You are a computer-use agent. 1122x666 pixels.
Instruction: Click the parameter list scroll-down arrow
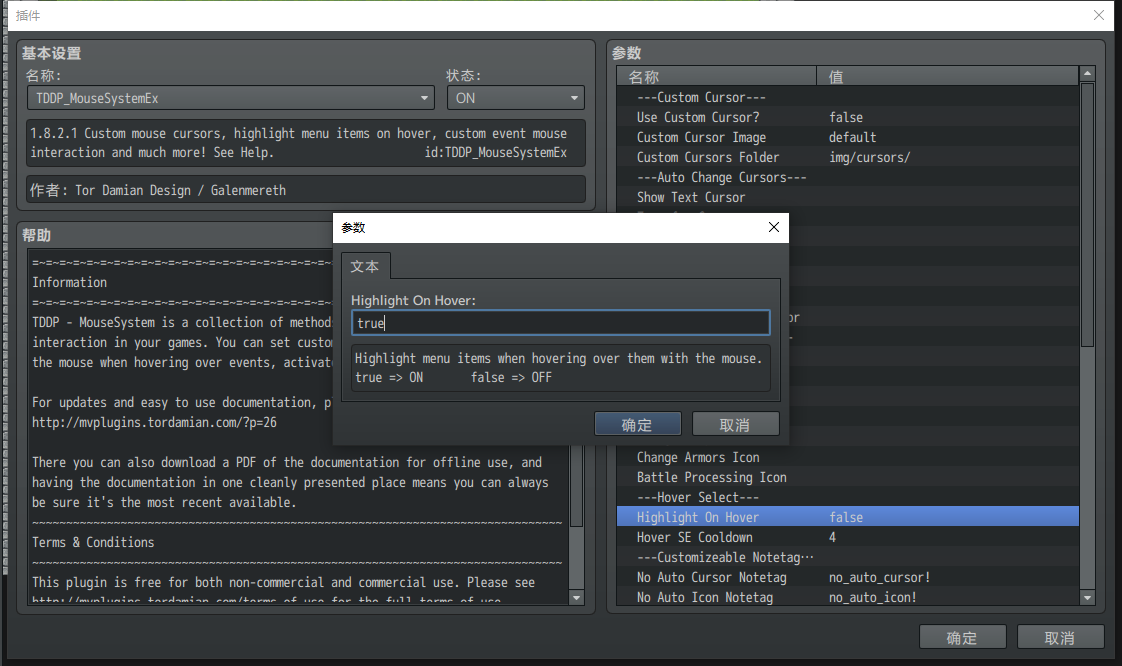(1088, 597)
